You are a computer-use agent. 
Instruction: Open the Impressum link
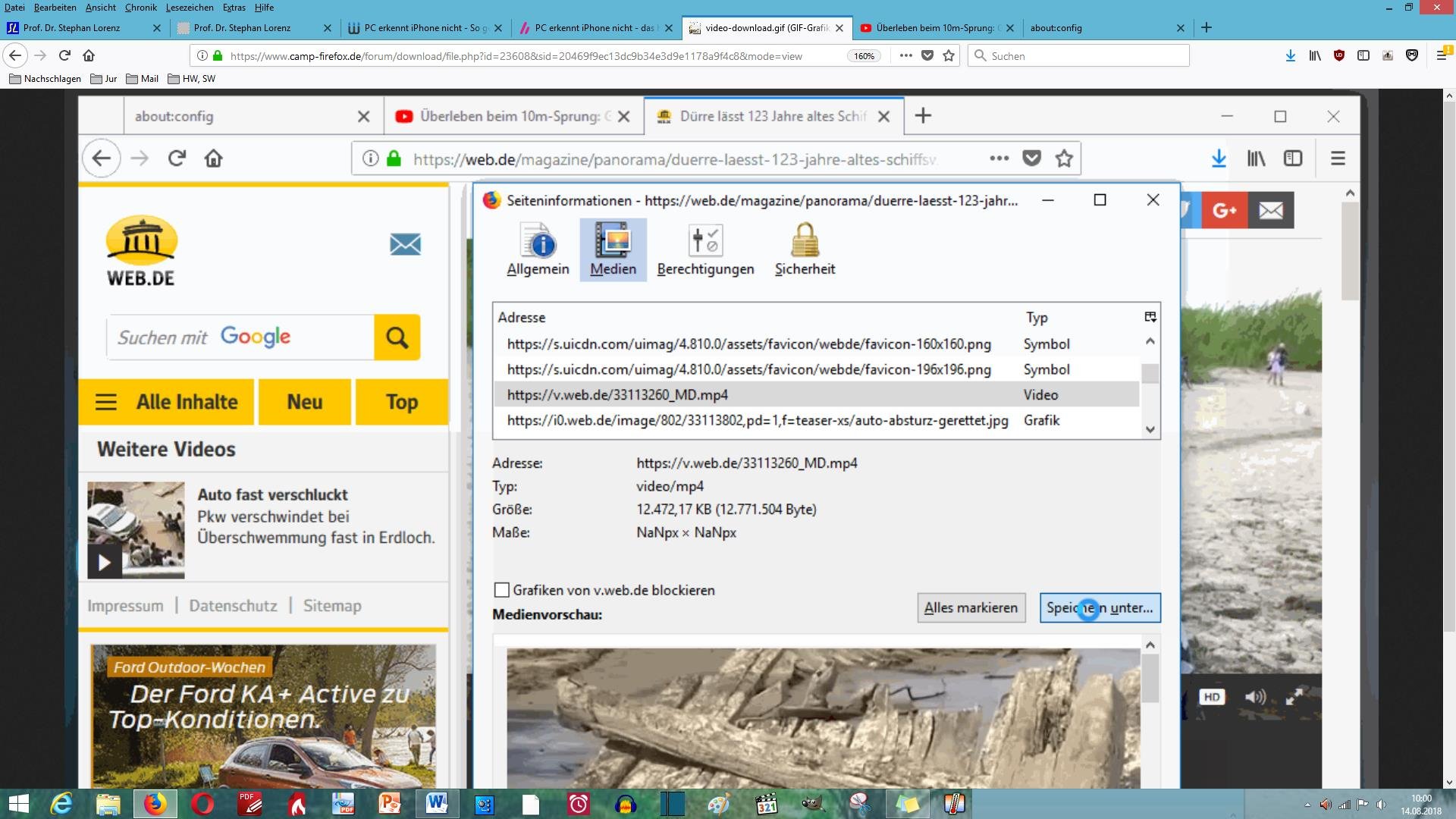pyautogui.click(x=125, y=606)
